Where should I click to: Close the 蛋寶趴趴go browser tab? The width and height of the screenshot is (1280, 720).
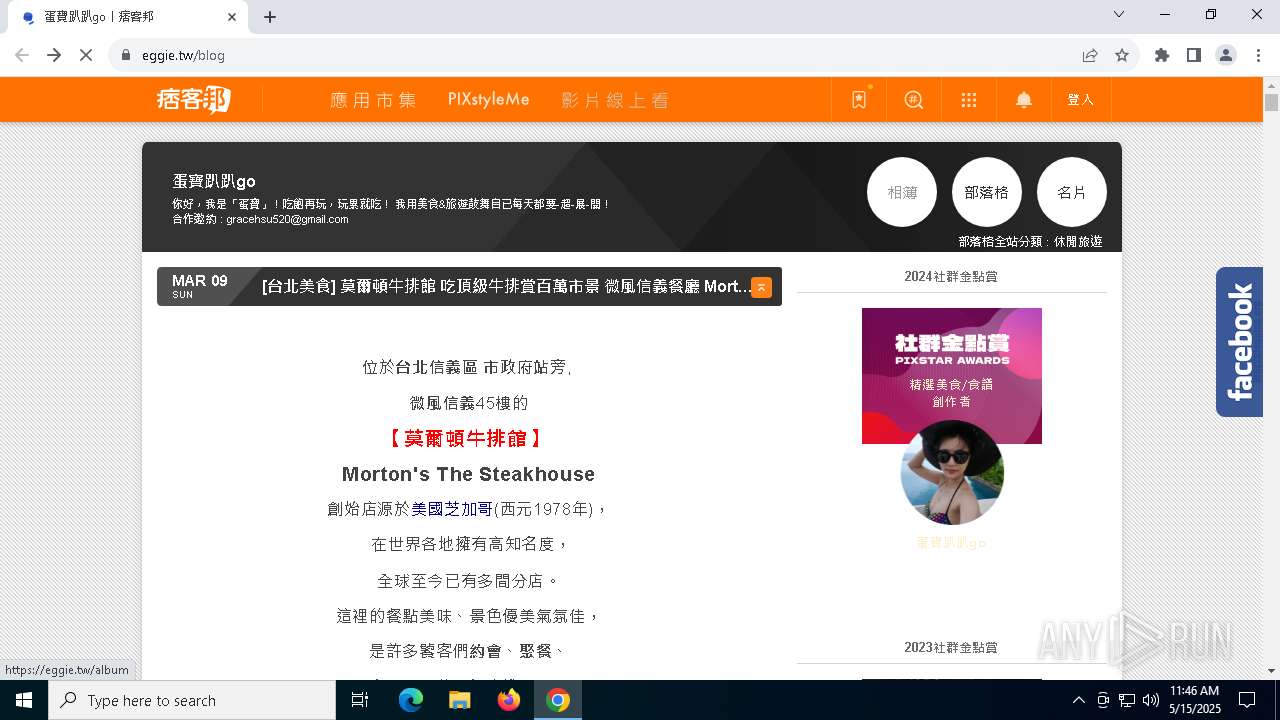[232, 17]
